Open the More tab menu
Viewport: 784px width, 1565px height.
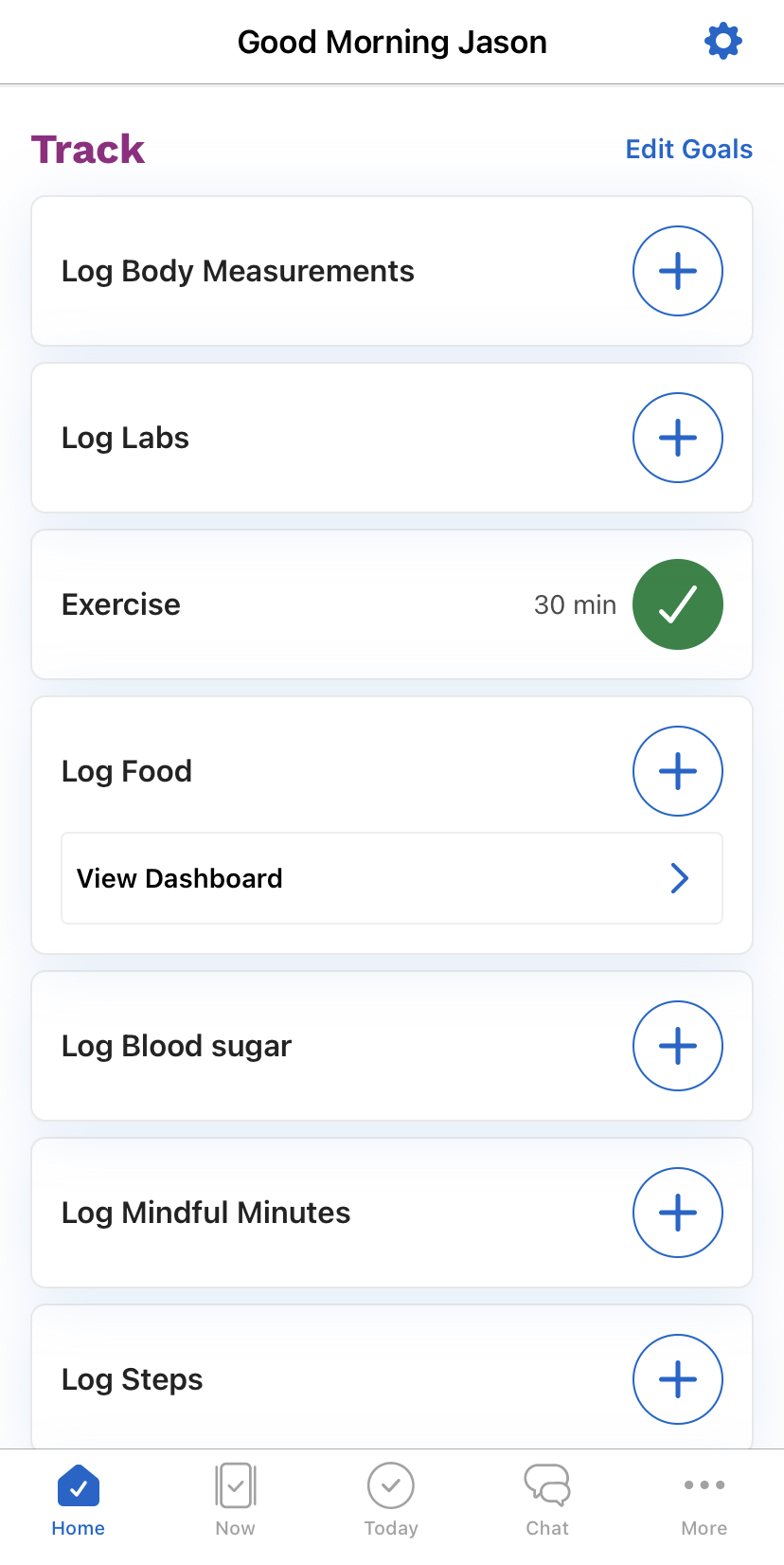coord(704,1499)
